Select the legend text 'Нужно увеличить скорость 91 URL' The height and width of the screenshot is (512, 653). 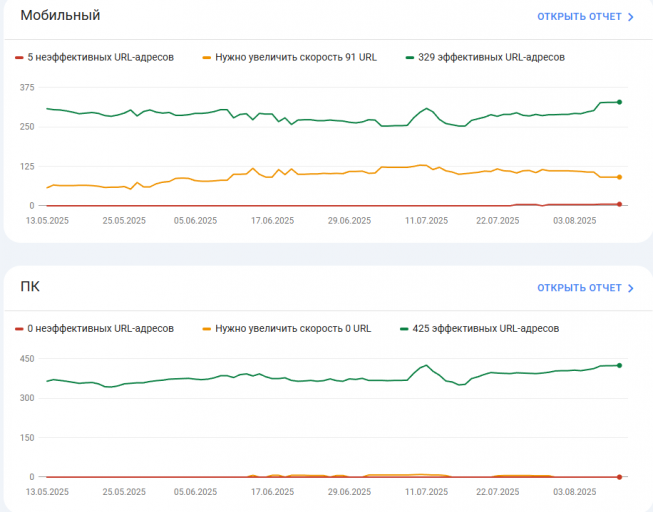[296, 57]
